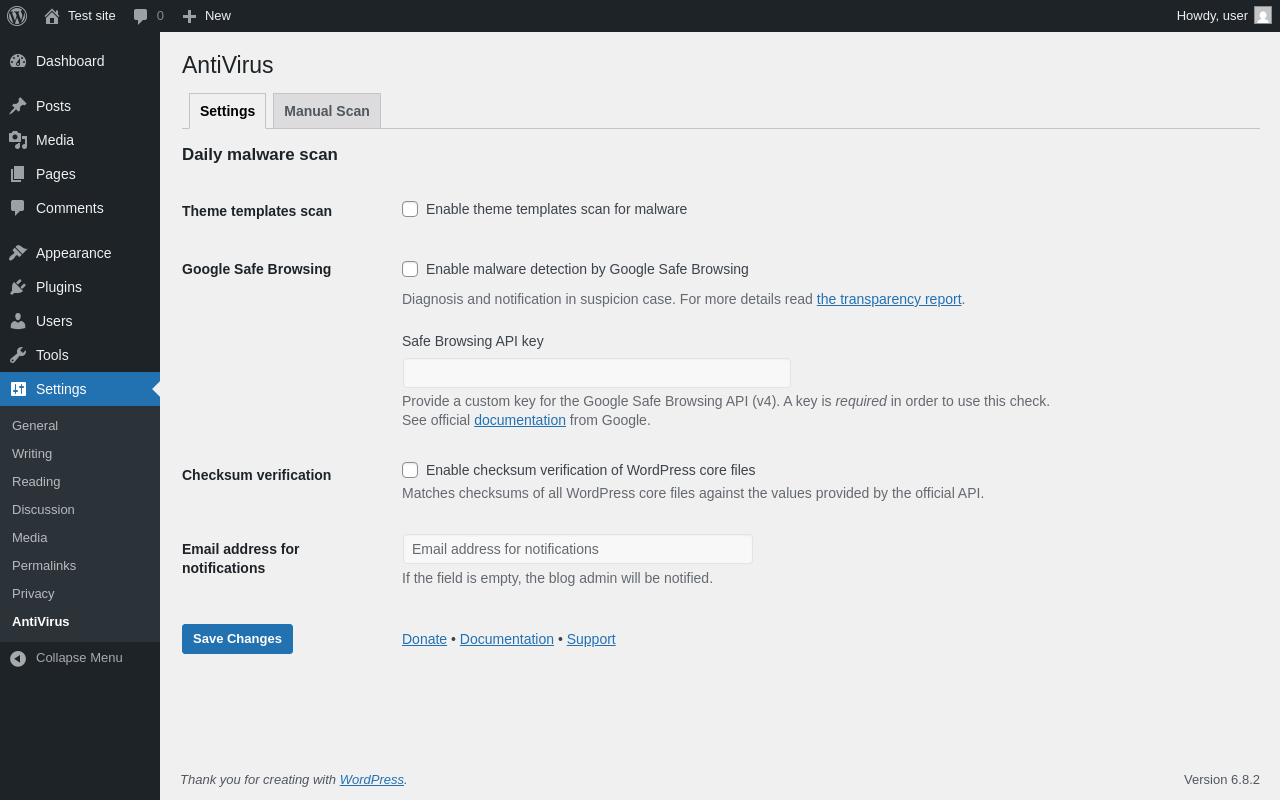Open AntiVirus settings submenu item
Viewport: 1280px width, 800px height.
tap(41, 622)
